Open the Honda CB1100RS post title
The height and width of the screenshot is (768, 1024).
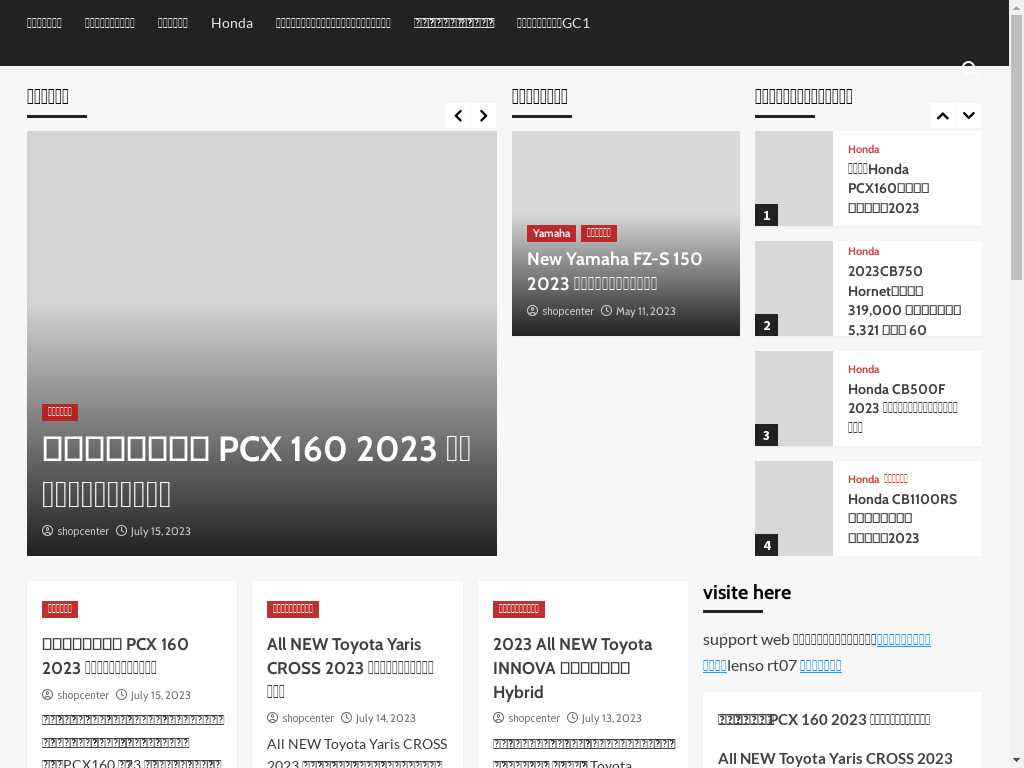click(902, 519)
